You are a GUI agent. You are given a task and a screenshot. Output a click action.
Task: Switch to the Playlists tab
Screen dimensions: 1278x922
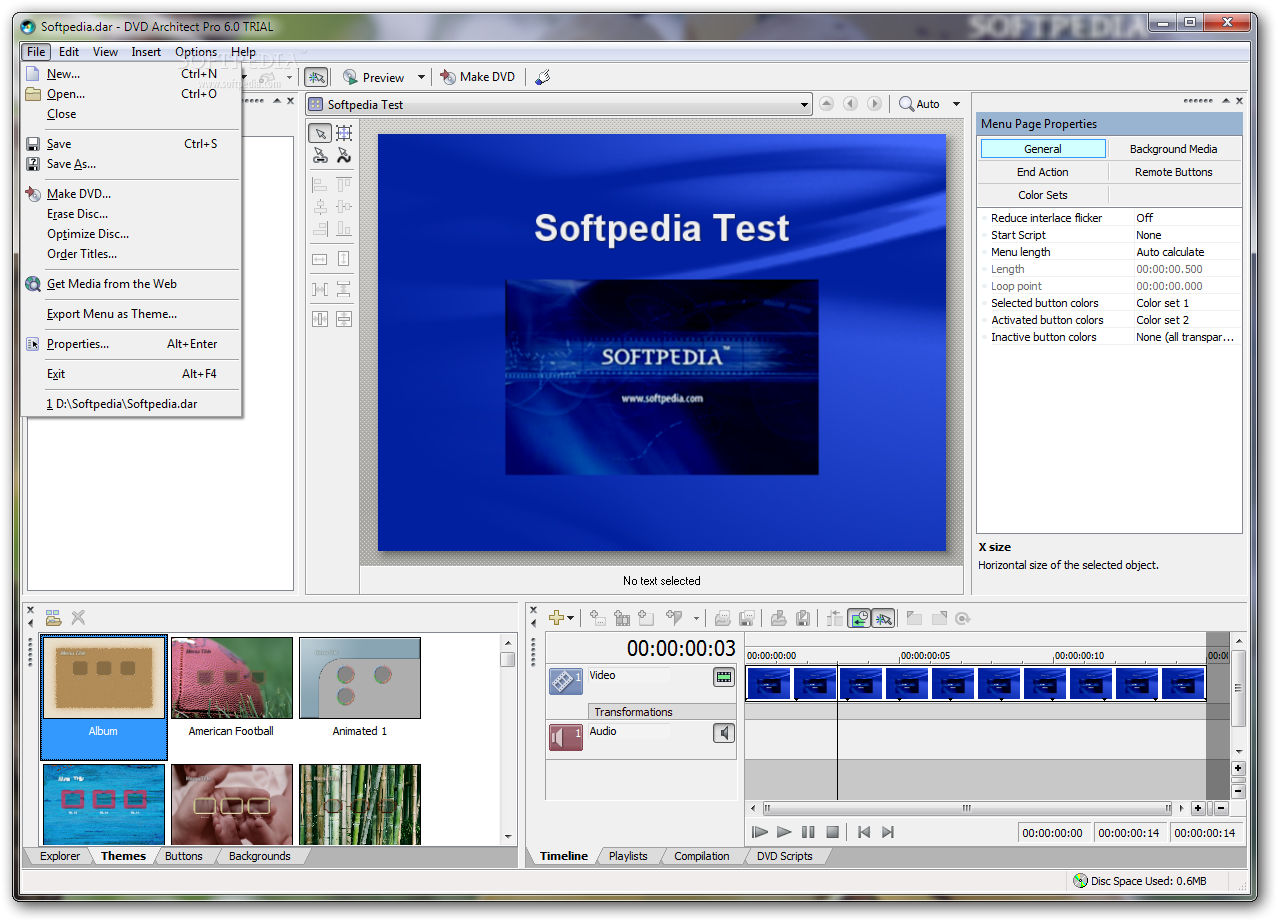point(628,856)
